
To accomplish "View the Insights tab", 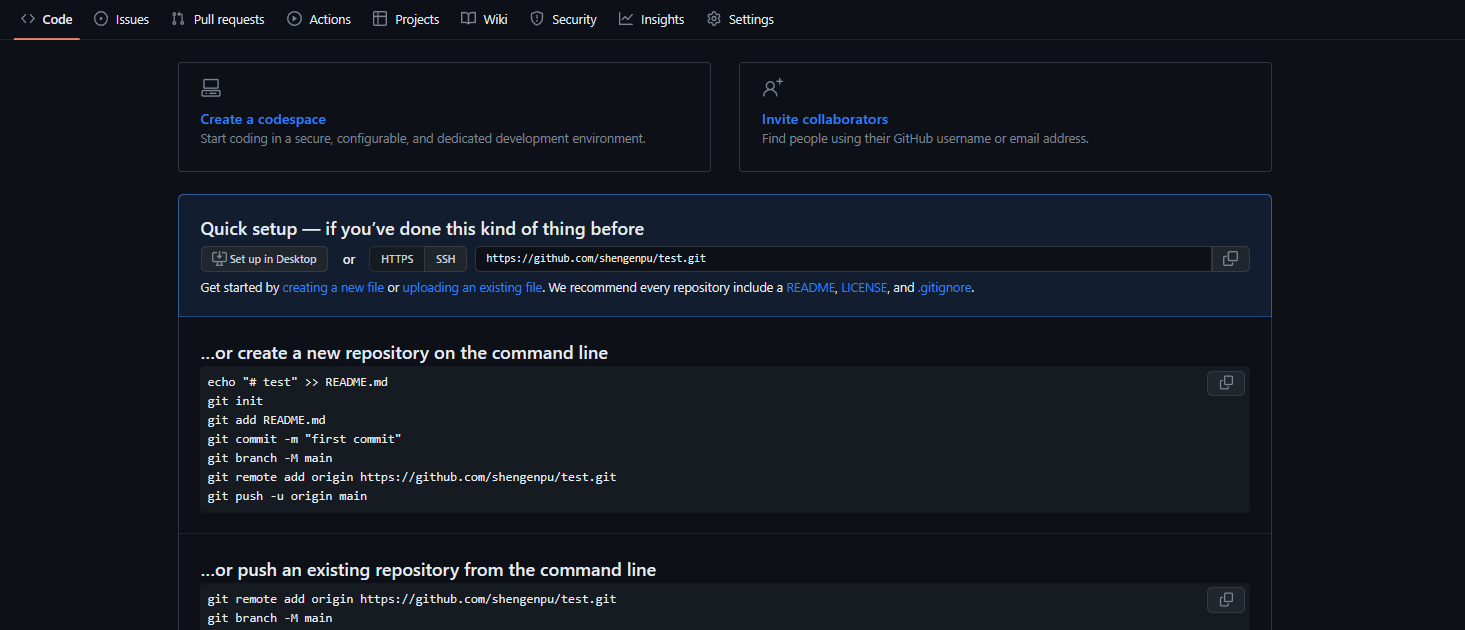I will tap(652, 19).
